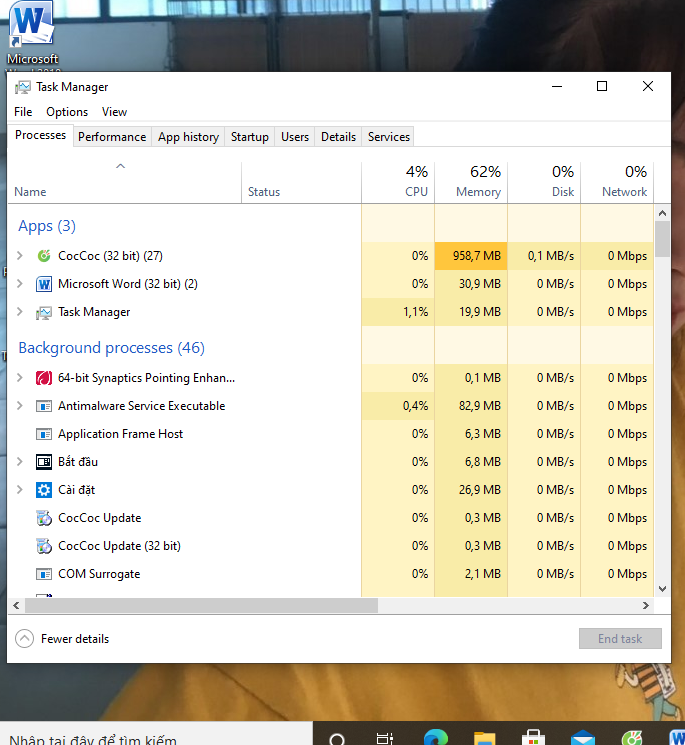Switch to the Startup tab
The image size is (685, 745).
click(x=249, y=137)
